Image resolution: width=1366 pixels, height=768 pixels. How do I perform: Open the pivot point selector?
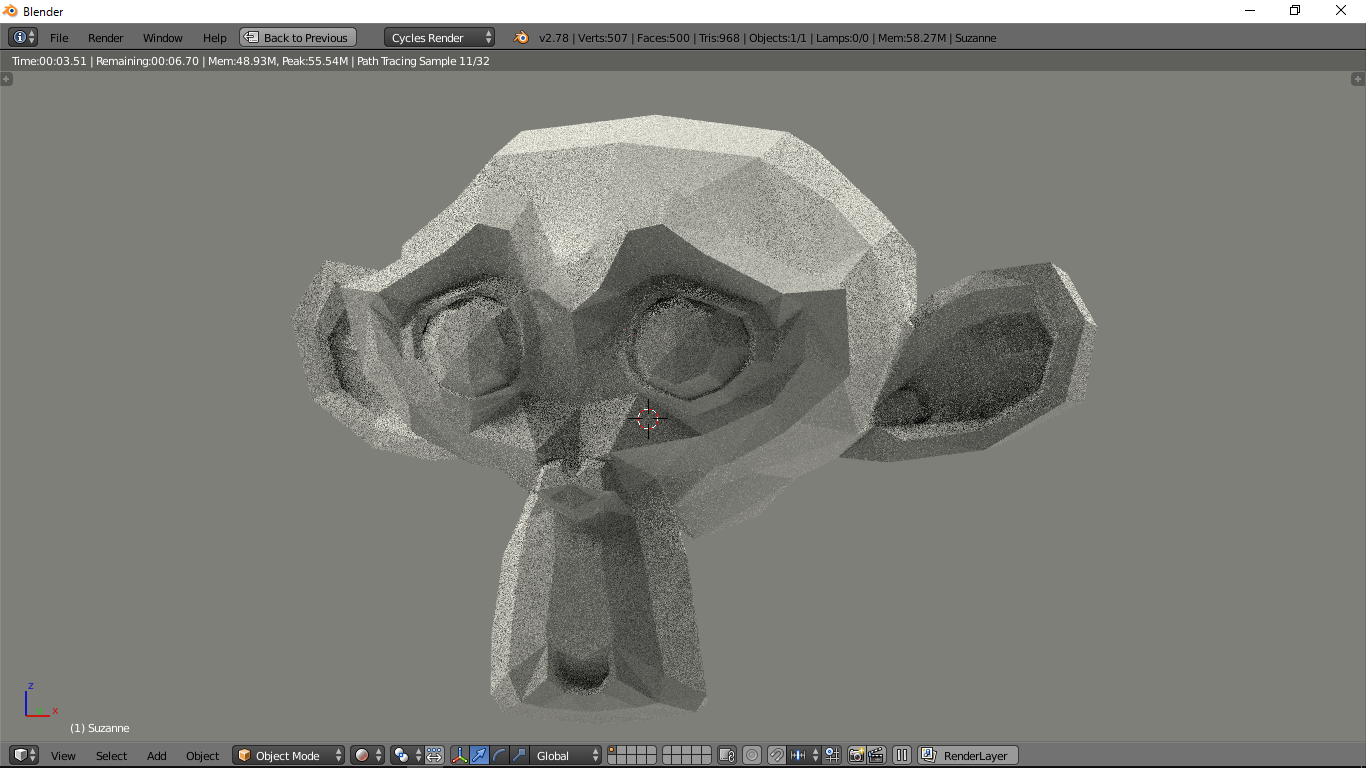click(406, 755)
